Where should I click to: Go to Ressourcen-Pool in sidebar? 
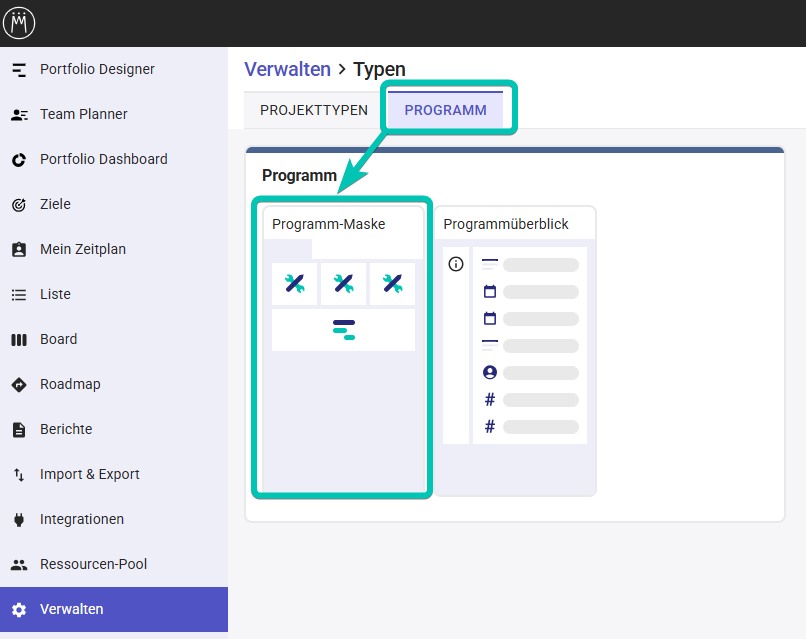[93, 565]
